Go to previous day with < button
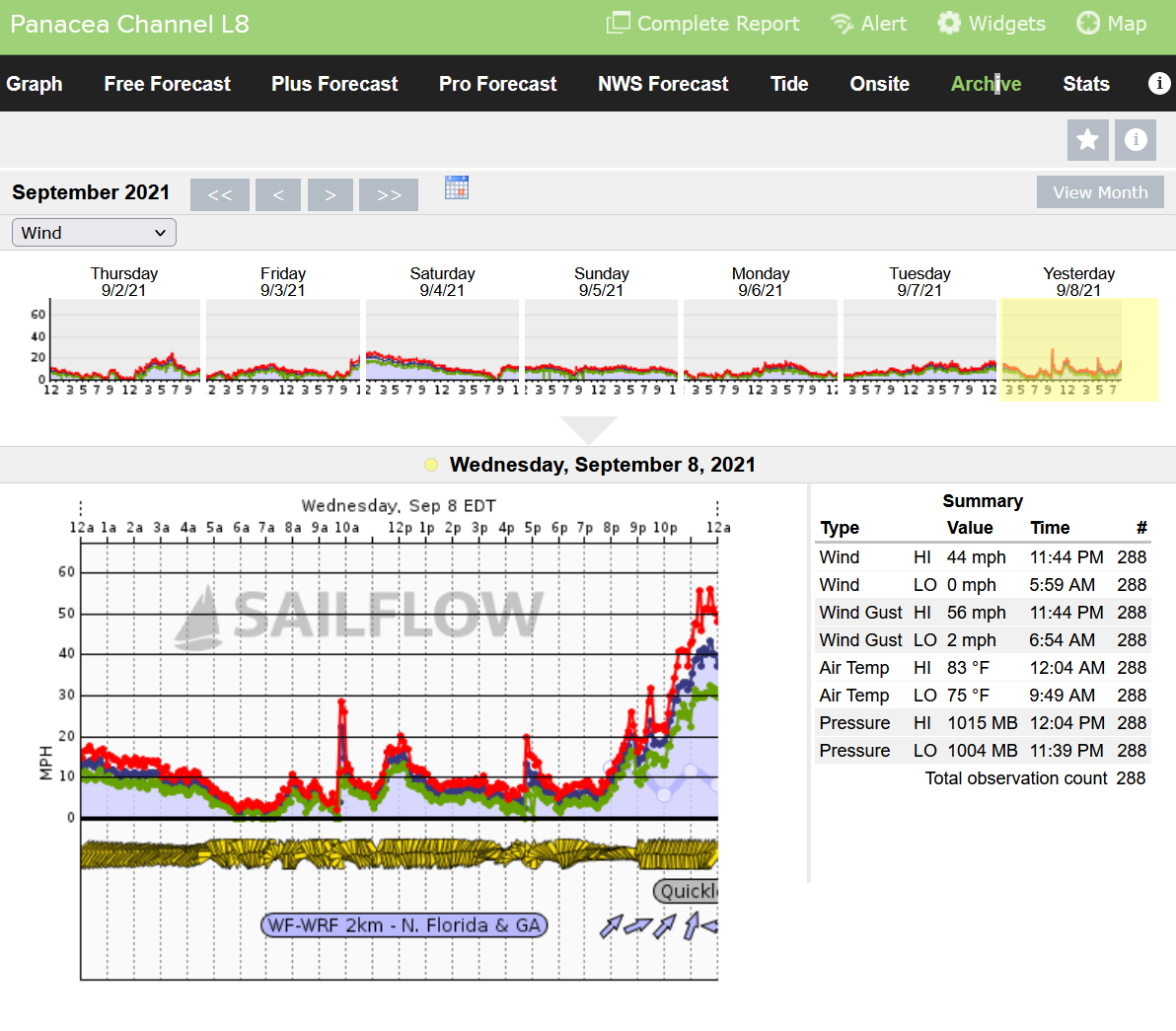Viewport: 1176px width, 1031px height. point(278,195)
